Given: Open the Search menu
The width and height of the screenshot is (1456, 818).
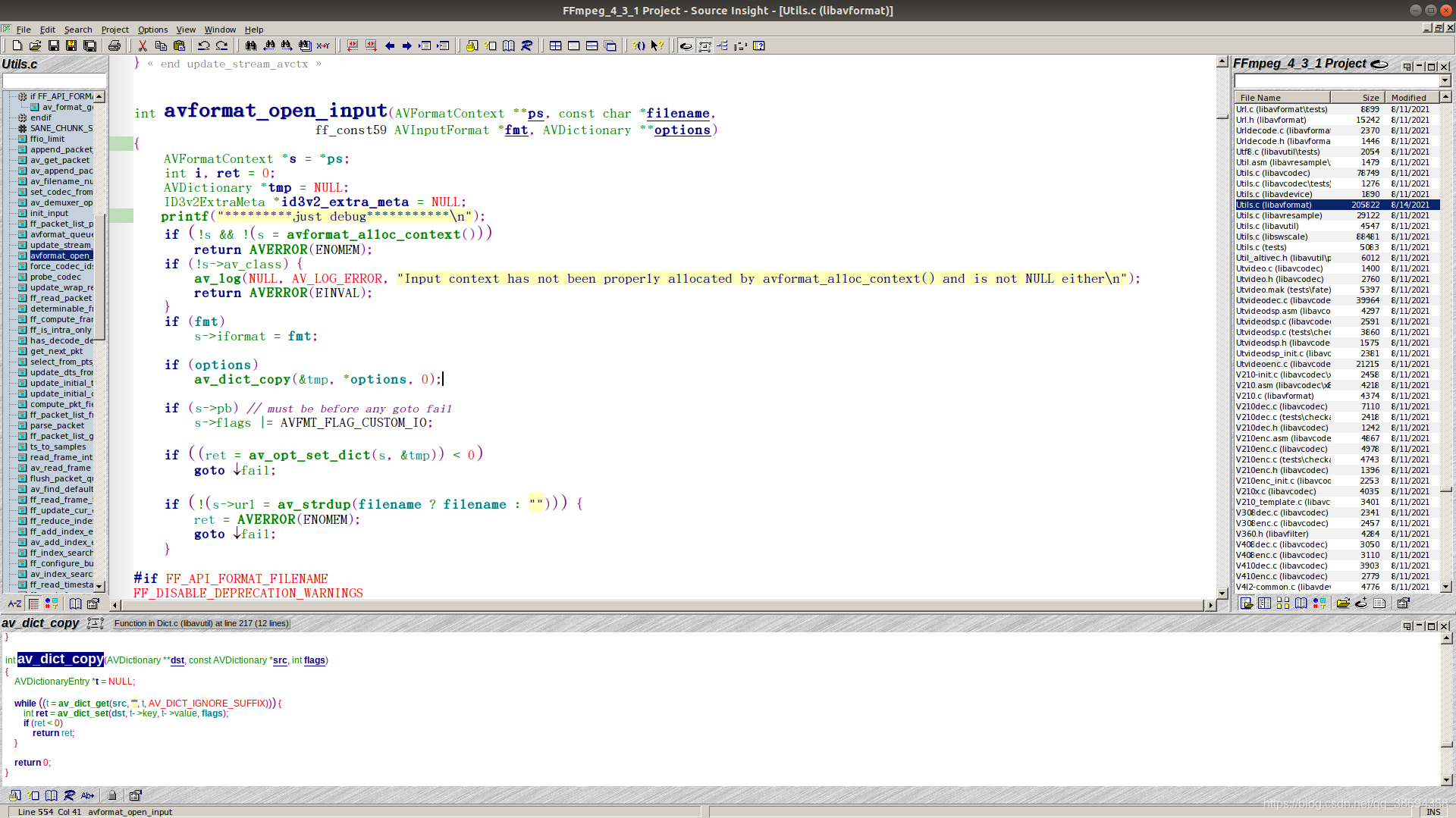Looking at the screenshot, I should coord(78,30).
